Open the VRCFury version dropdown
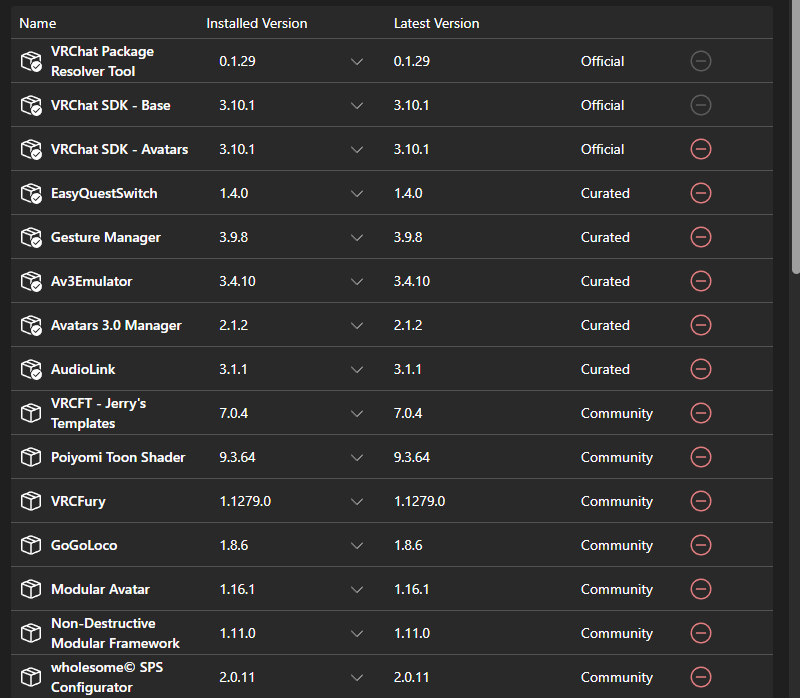The width and height of the screenshot is (800, 698). pyautogui.click(x=357, y=501)
